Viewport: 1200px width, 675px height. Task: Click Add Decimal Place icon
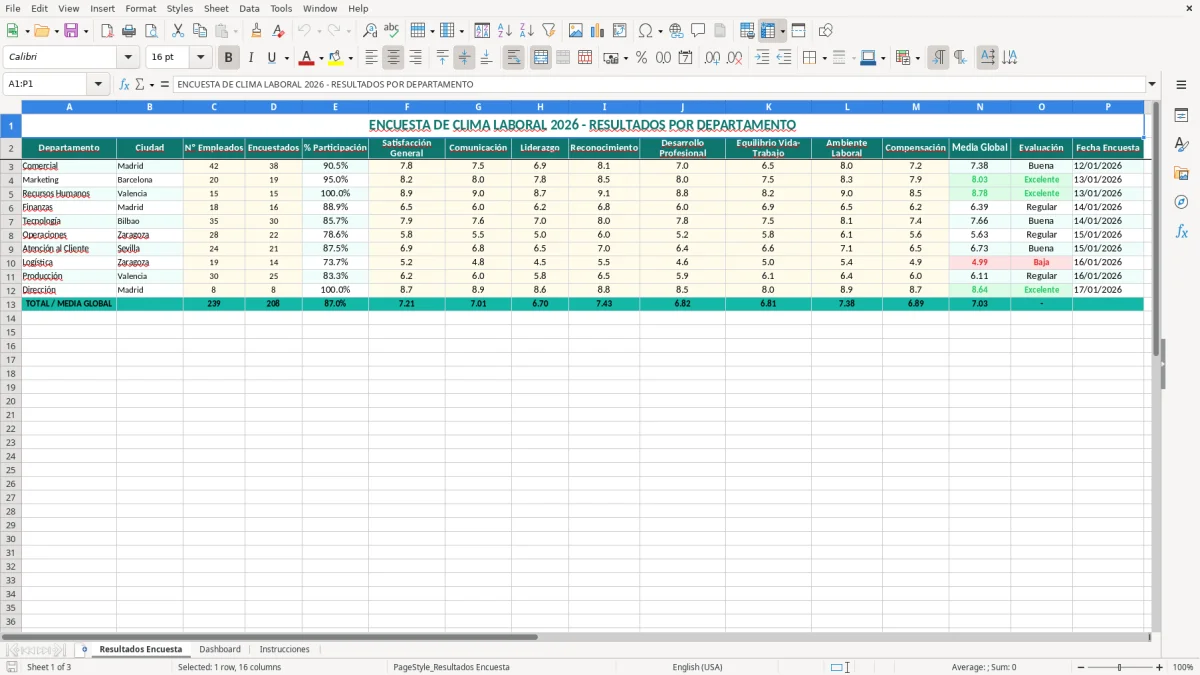click(712, 58)
